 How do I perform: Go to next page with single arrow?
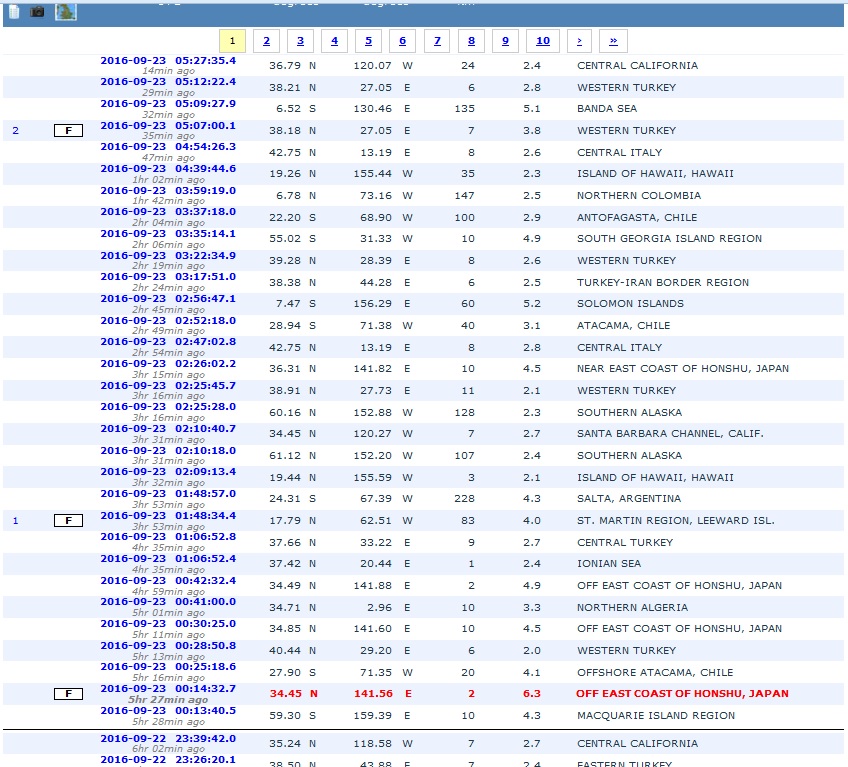579,41
